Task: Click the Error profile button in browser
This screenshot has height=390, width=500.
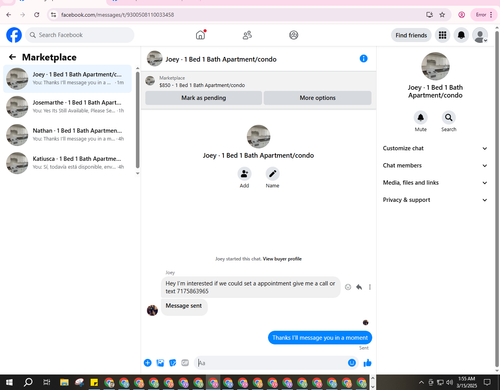Action: [x=481, y=15]
